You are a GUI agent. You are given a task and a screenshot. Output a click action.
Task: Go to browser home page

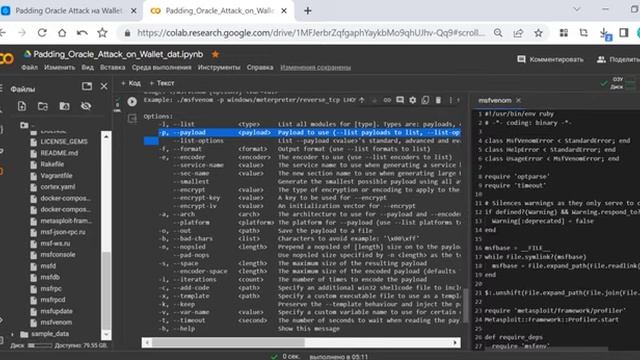pos(62,33)
